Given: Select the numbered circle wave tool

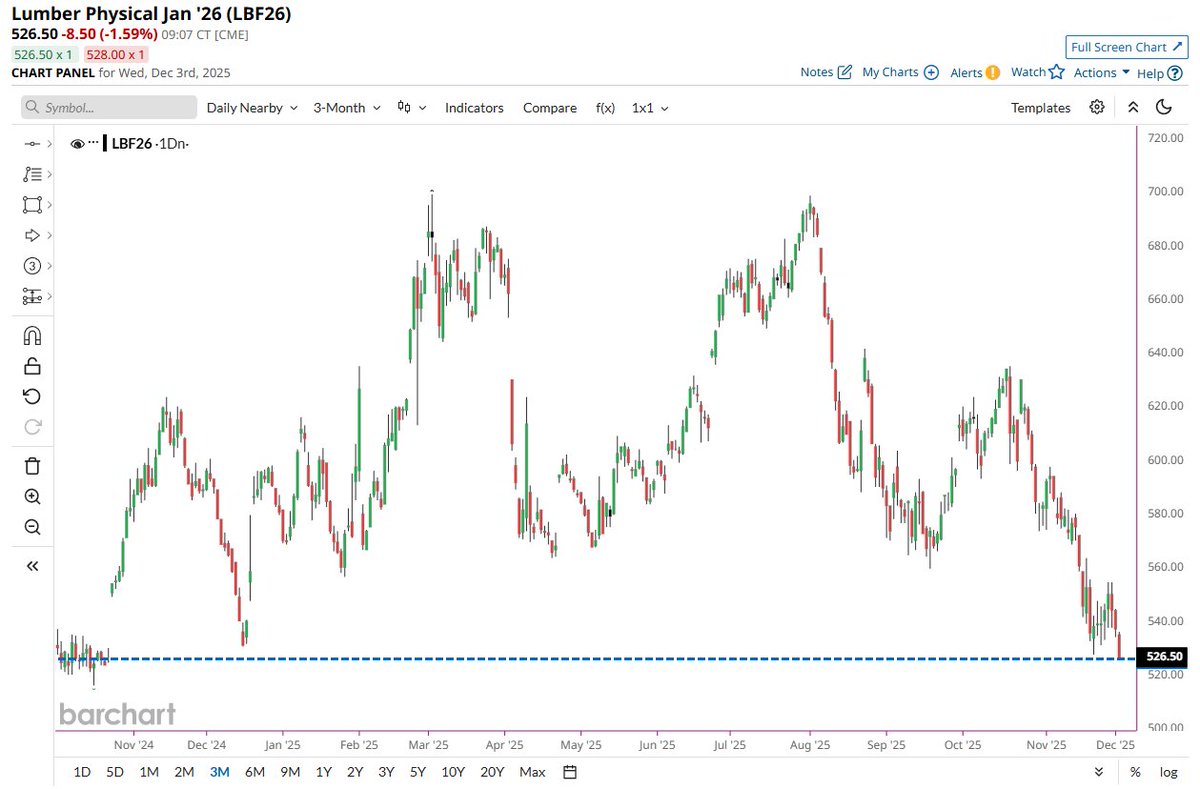Looking at the screenshot, I should (32, 266).
